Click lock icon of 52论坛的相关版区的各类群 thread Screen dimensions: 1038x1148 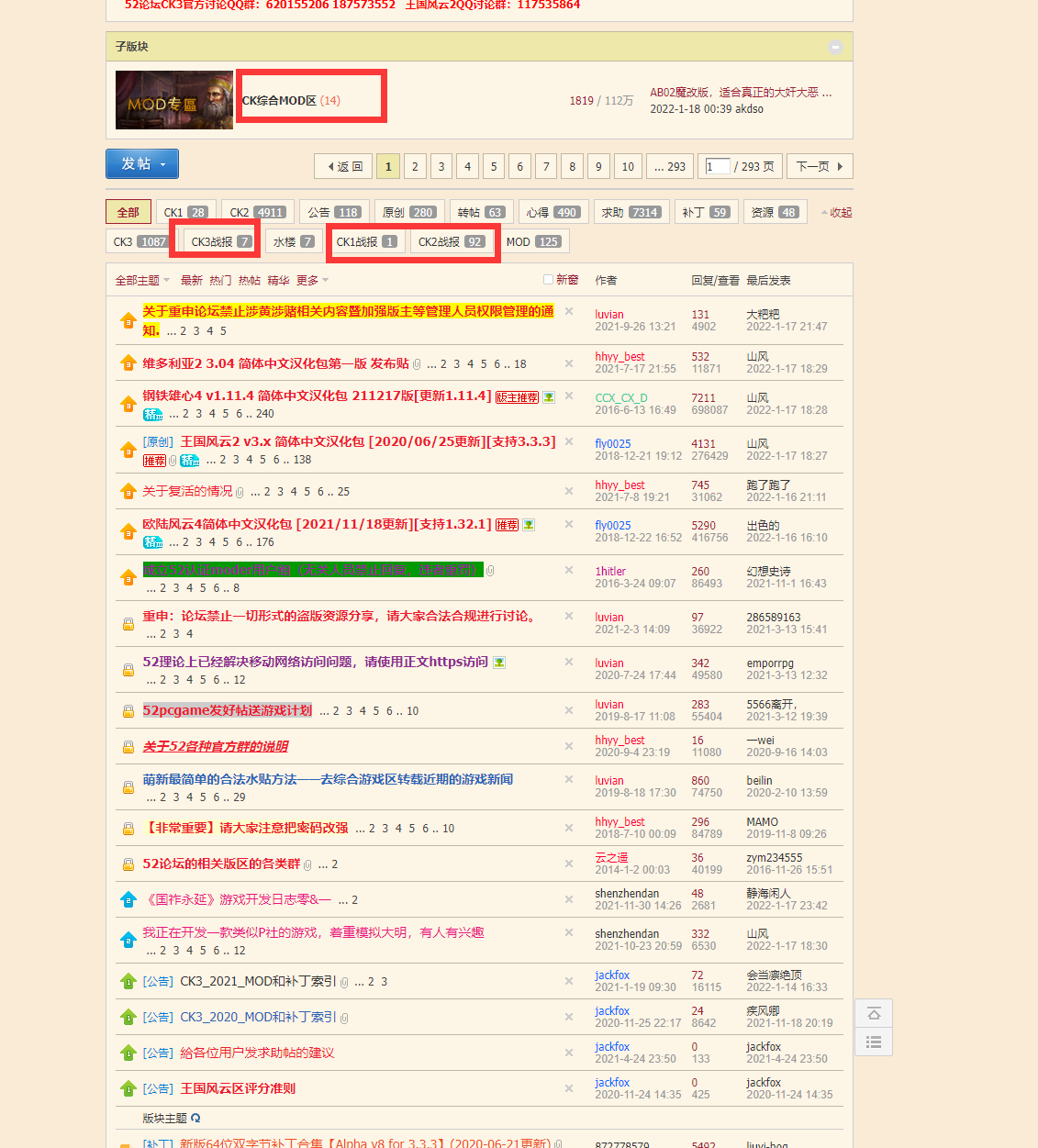pyautogui.click(x=128, y=864)
